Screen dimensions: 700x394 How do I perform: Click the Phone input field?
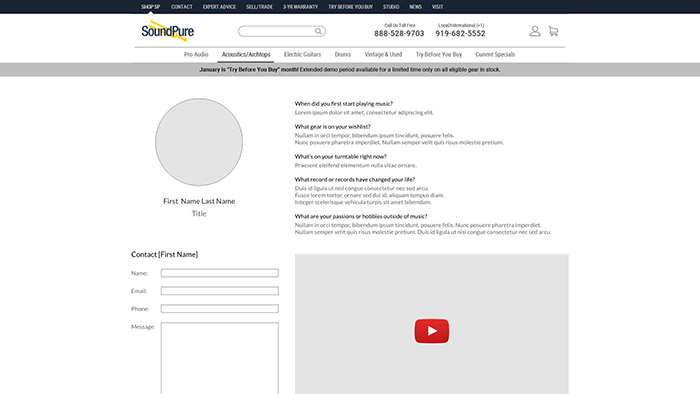[x=220, y=308]
